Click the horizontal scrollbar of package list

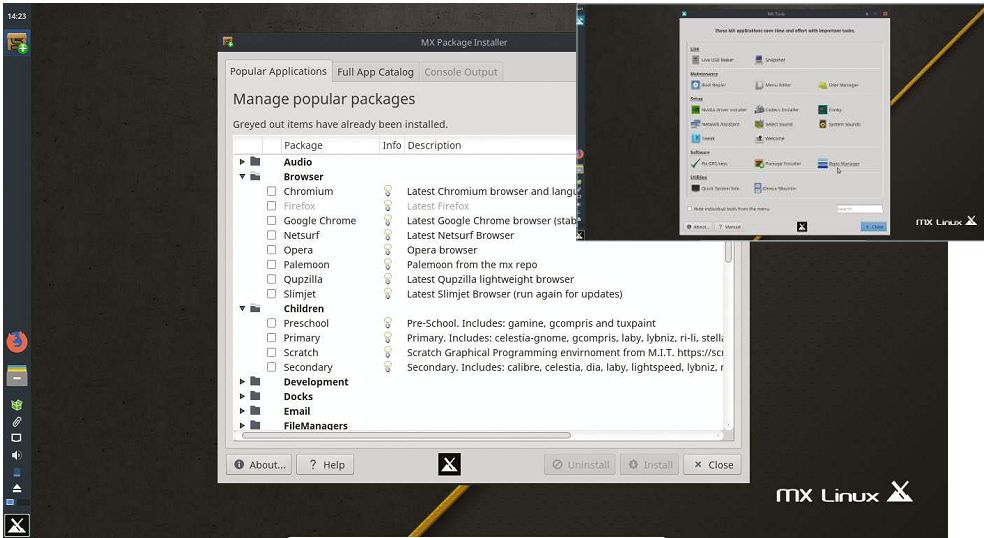[407, 435]
